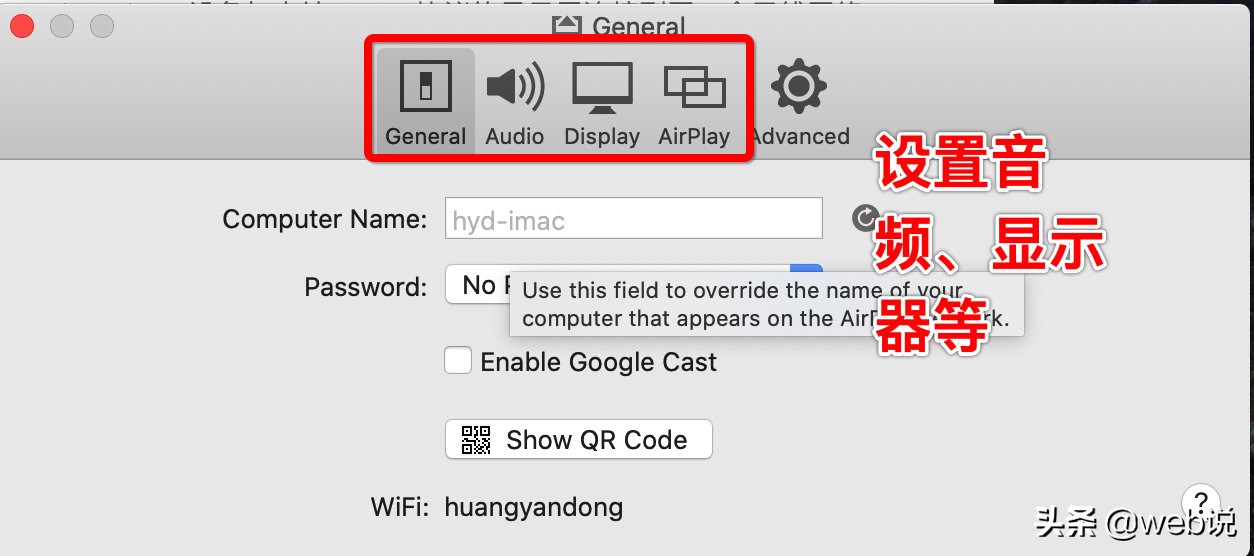Close the preferences window with red button
Image resolution: width=1254 pixels, height=556 pixels.
pyautogui.click(x=21, y=26)
